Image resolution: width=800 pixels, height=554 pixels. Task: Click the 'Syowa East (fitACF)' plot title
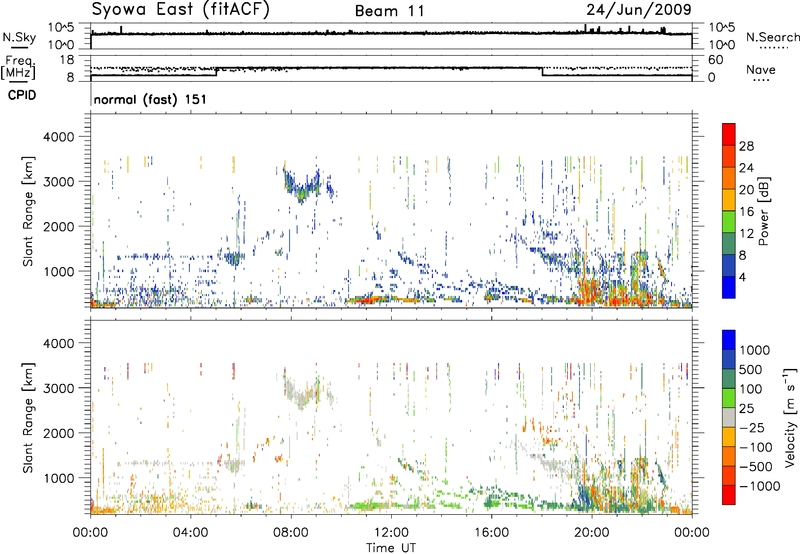coord(180,9)
